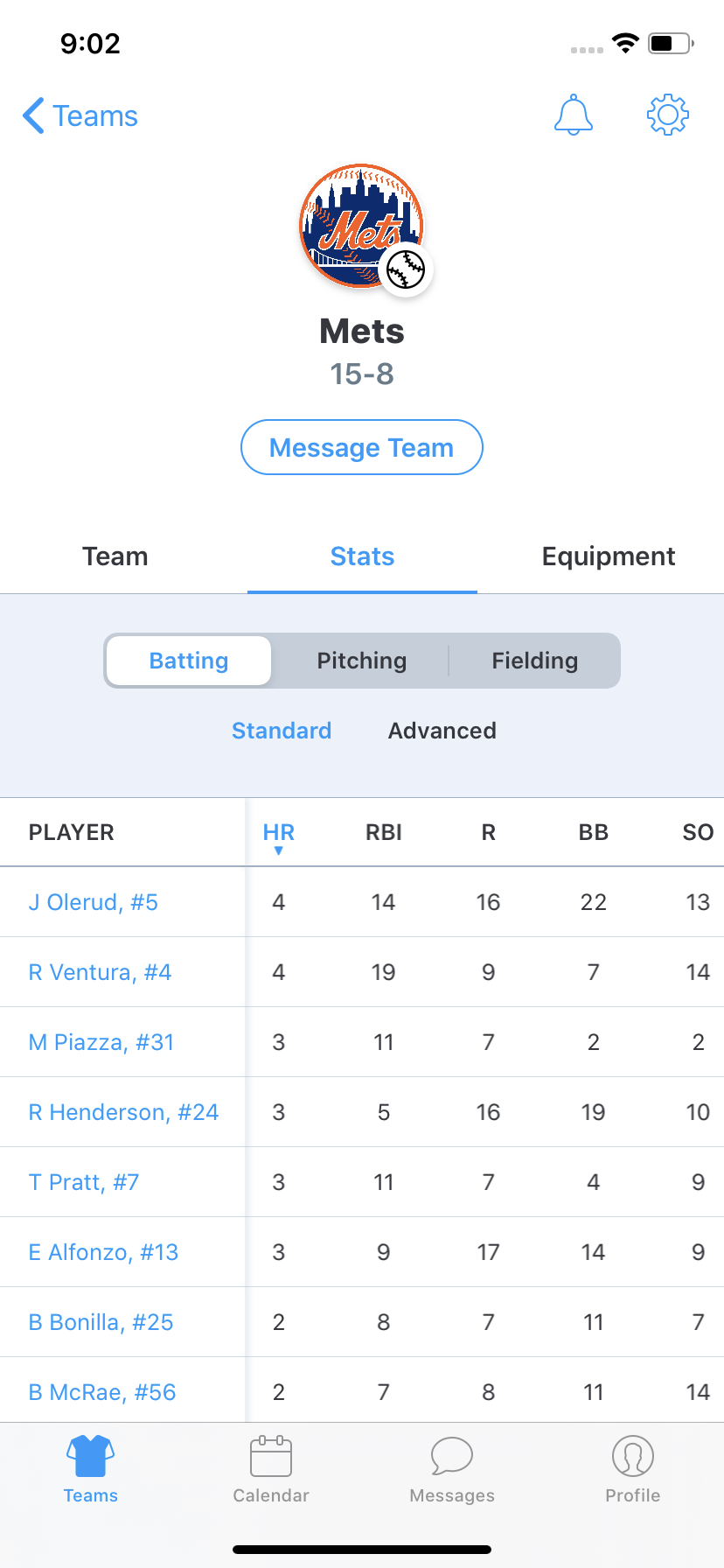Viewport: 724px width, 1568px height.
Task: Open notifications bell icon
Action: (574, 115)
